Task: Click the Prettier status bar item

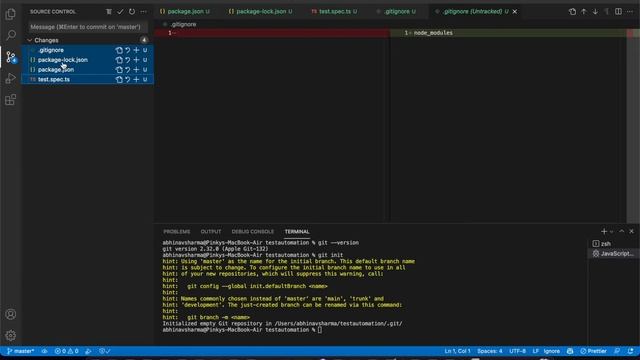Action: point(593,351)
